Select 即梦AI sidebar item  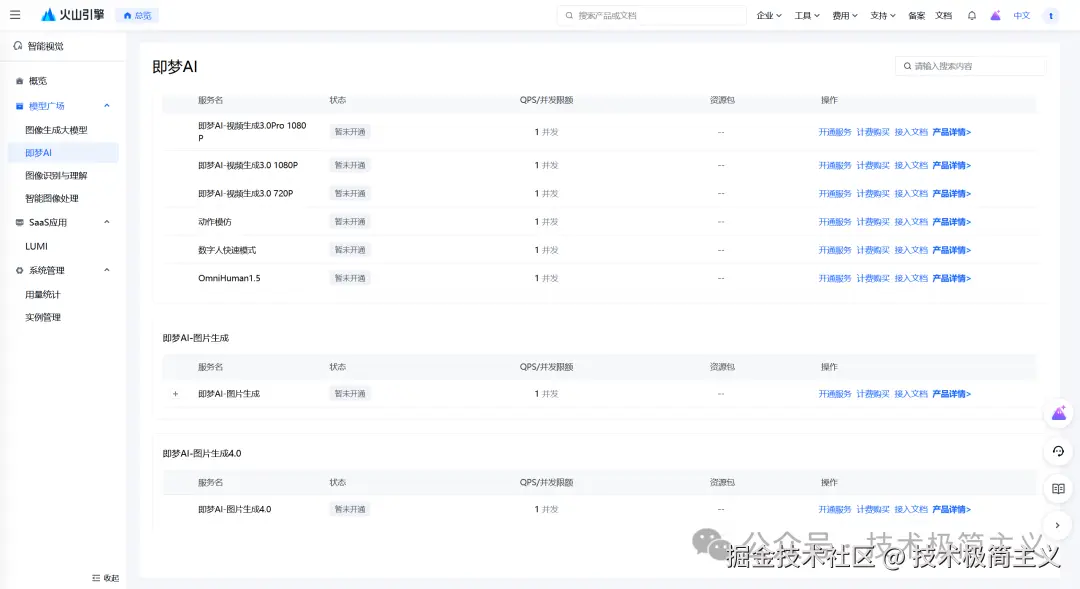(x=63, y=152)
